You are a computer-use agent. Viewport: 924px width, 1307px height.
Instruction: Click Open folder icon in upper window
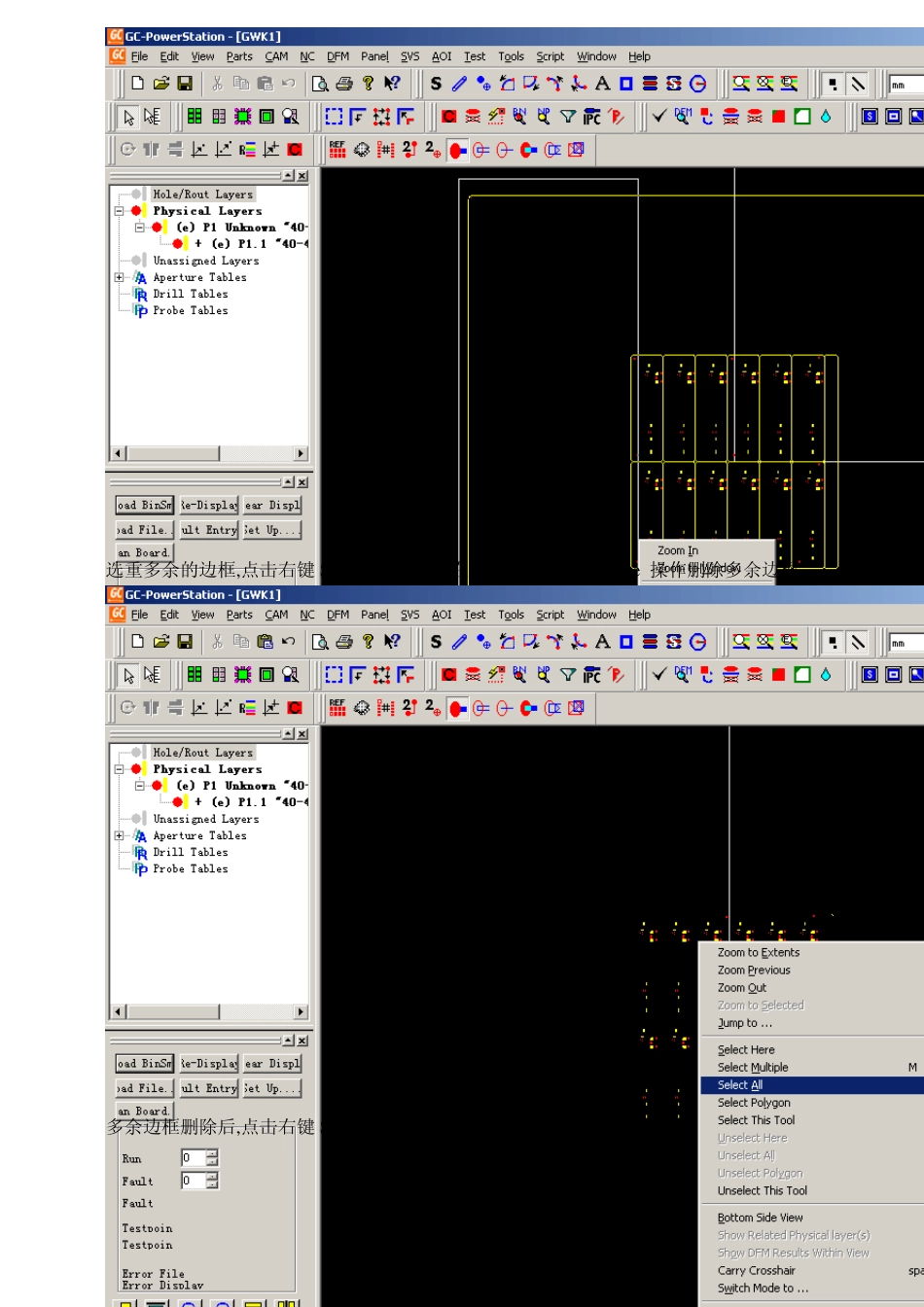tap(161, 84)
